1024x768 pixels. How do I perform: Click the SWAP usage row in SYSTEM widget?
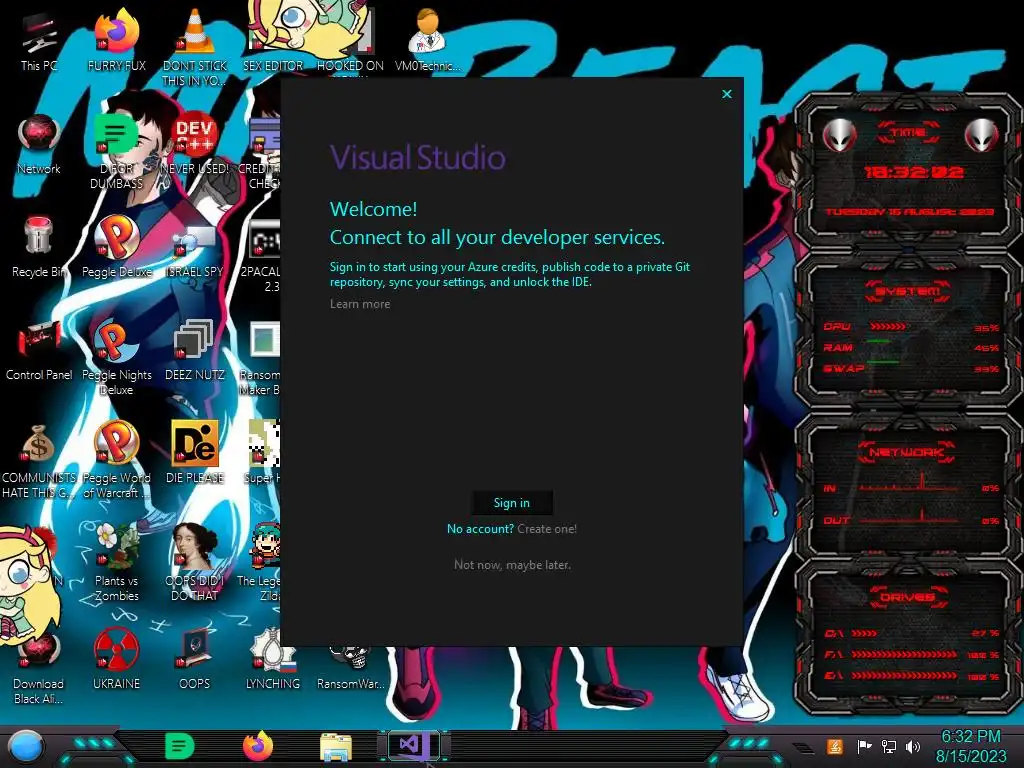(911, 368)
